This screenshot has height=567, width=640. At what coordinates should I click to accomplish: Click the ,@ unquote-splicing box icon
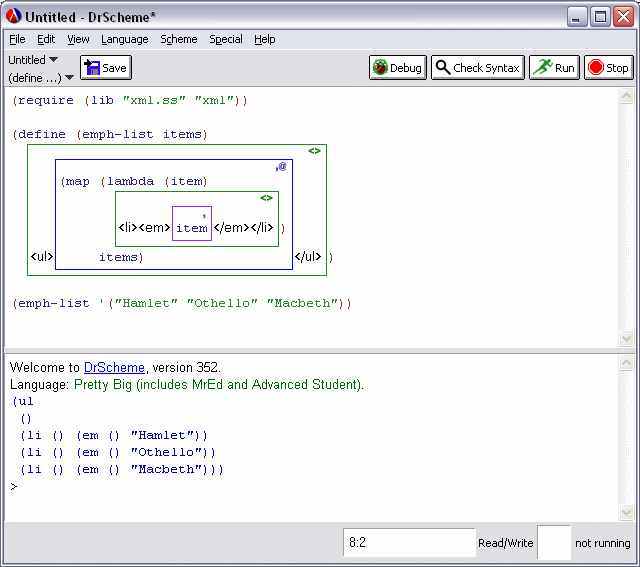click(x=281, y=166)
